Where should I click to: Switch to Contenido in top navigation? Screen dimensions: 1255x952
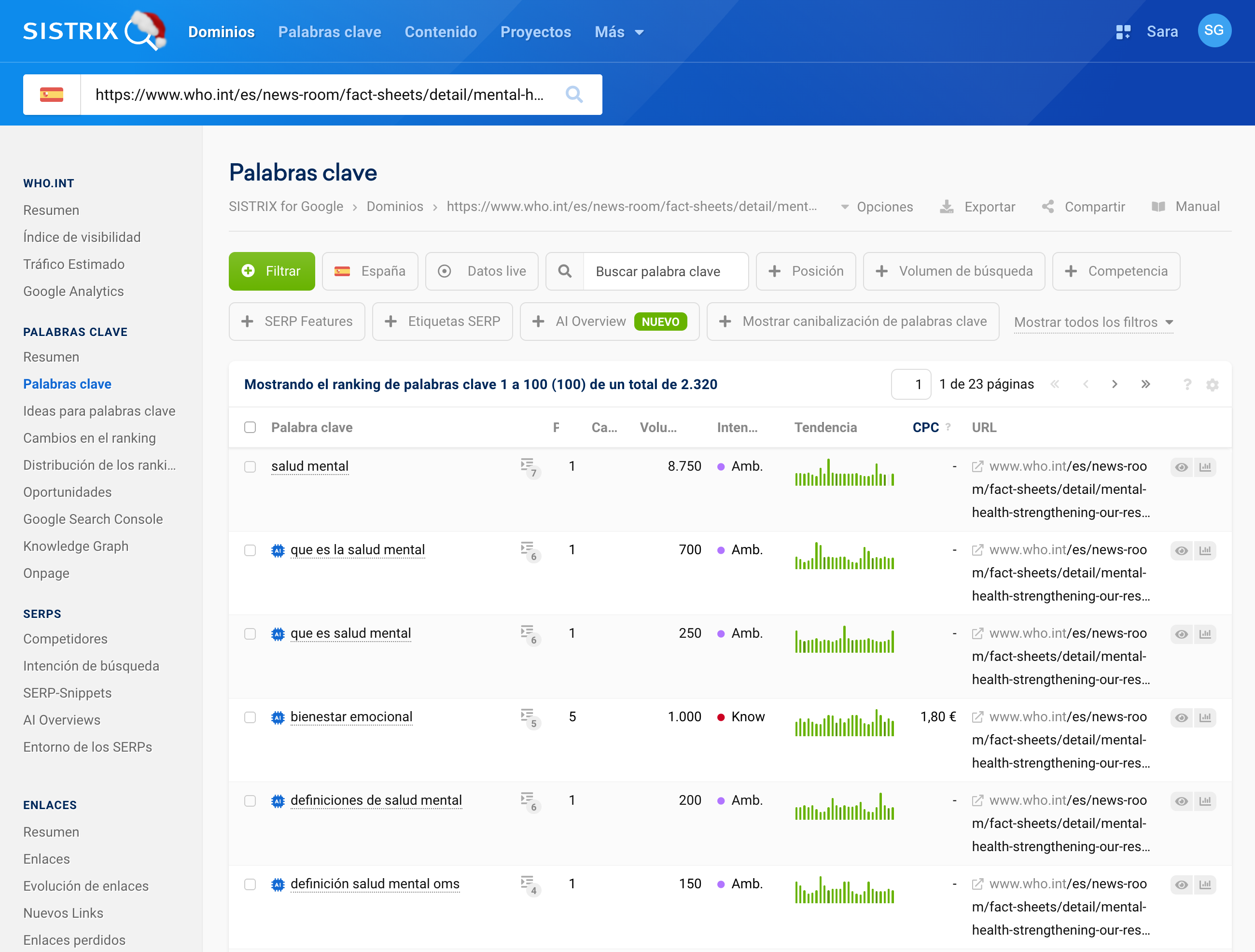[x=440, y=32]
